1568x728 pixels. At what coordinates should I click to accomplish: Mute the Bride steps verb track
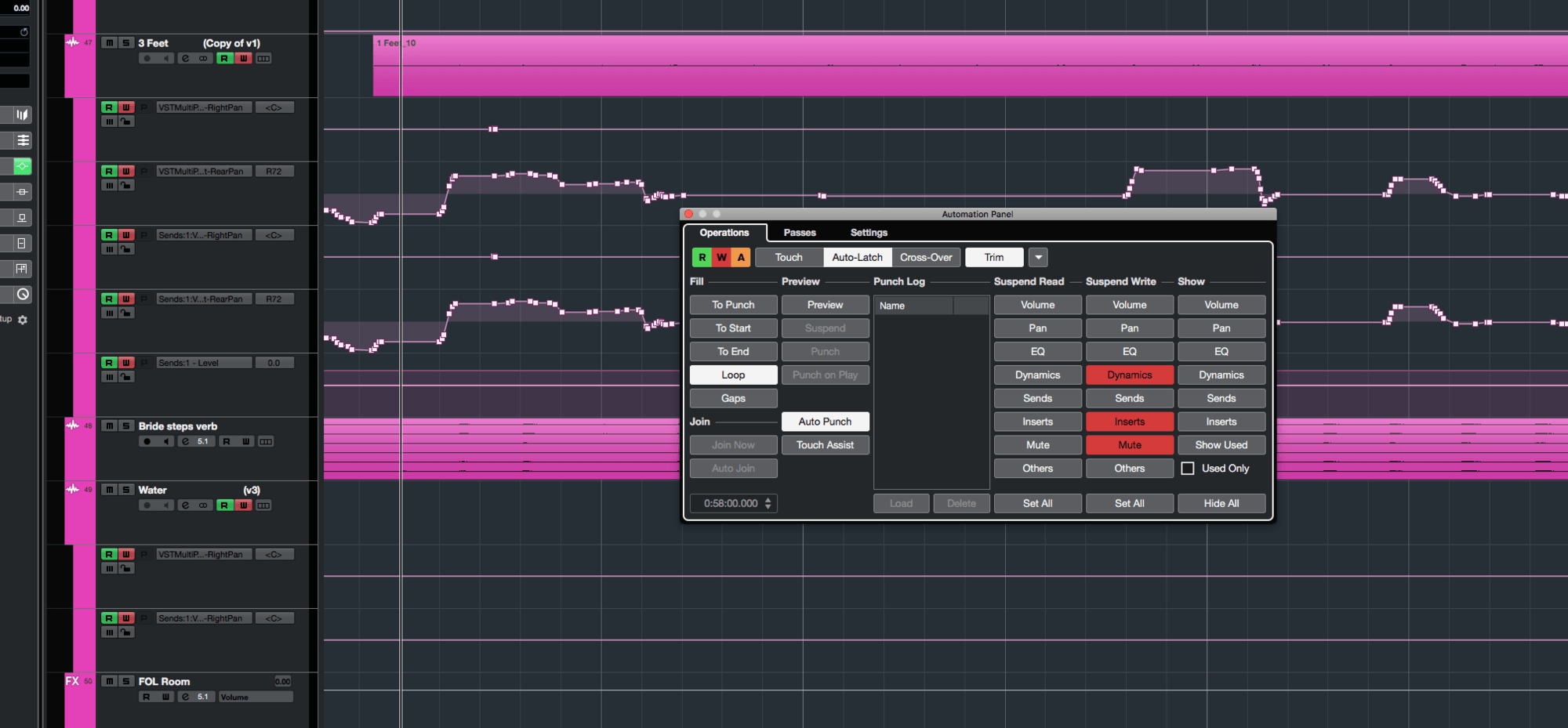tap(110, 426)
